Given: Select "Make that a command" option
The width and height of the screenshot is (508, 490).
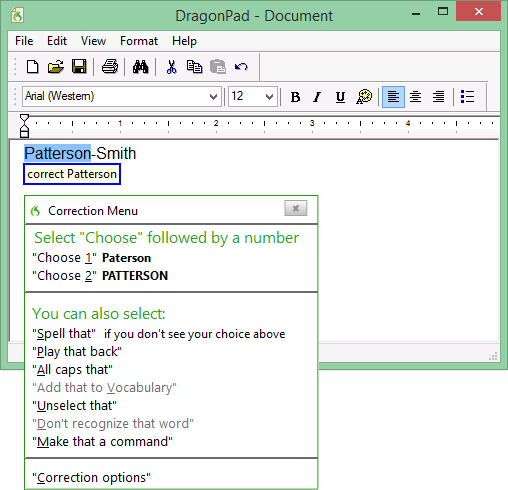Looking at the screenshot, I should (x=102, y=442).
